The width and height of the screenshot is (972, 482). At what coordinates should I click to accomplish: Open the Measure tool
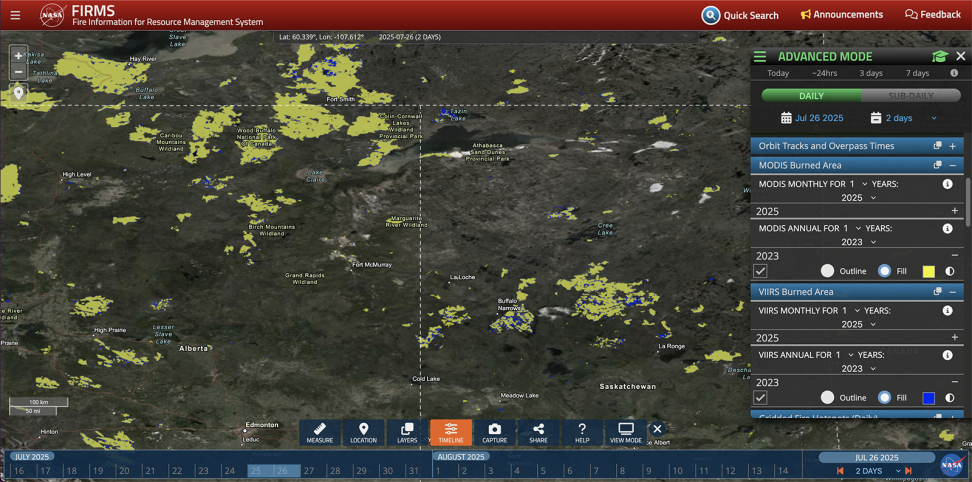(x=320, y=432)
